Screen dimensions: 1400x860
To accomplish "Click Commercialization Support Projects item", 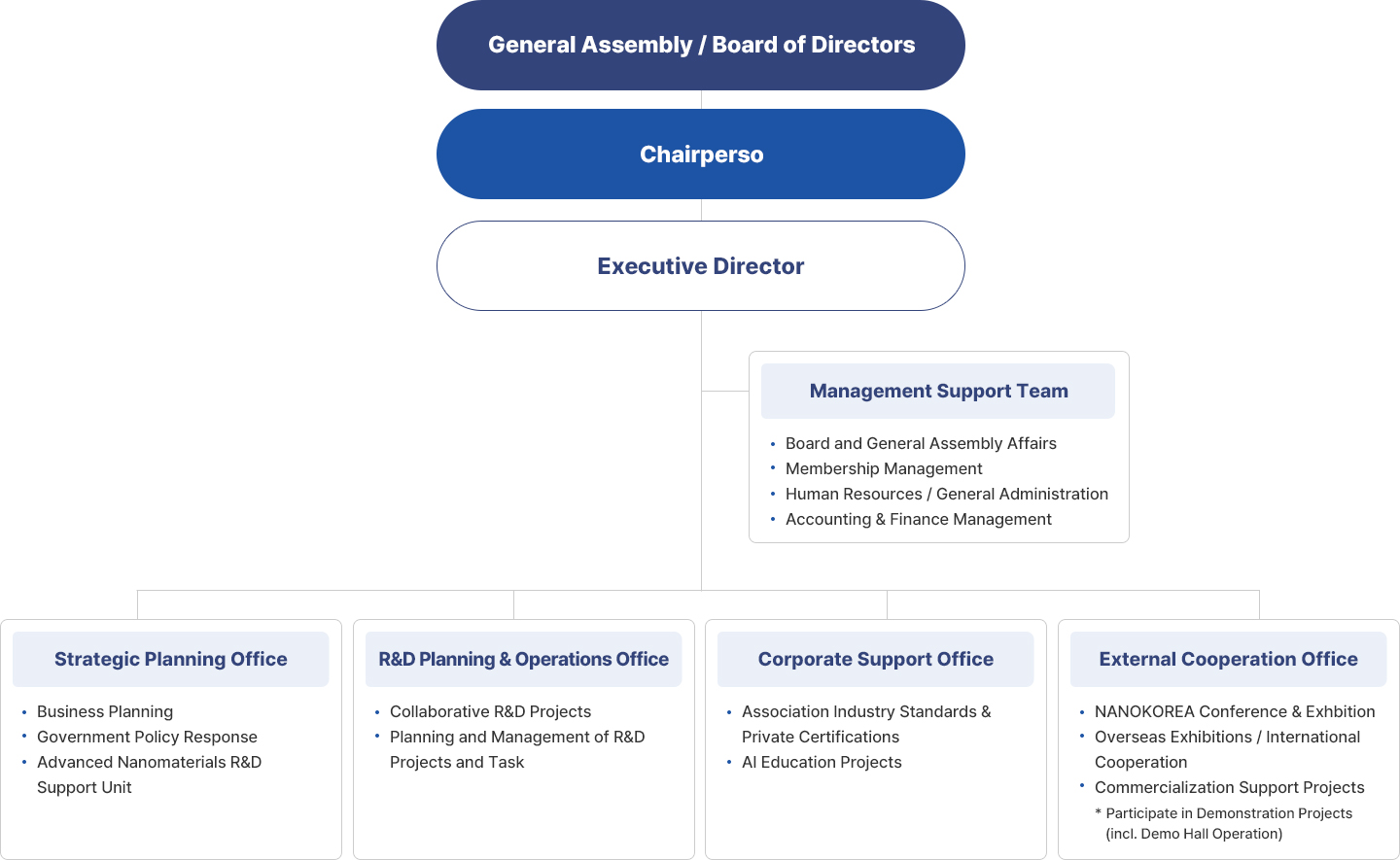I will (1229, 788).
